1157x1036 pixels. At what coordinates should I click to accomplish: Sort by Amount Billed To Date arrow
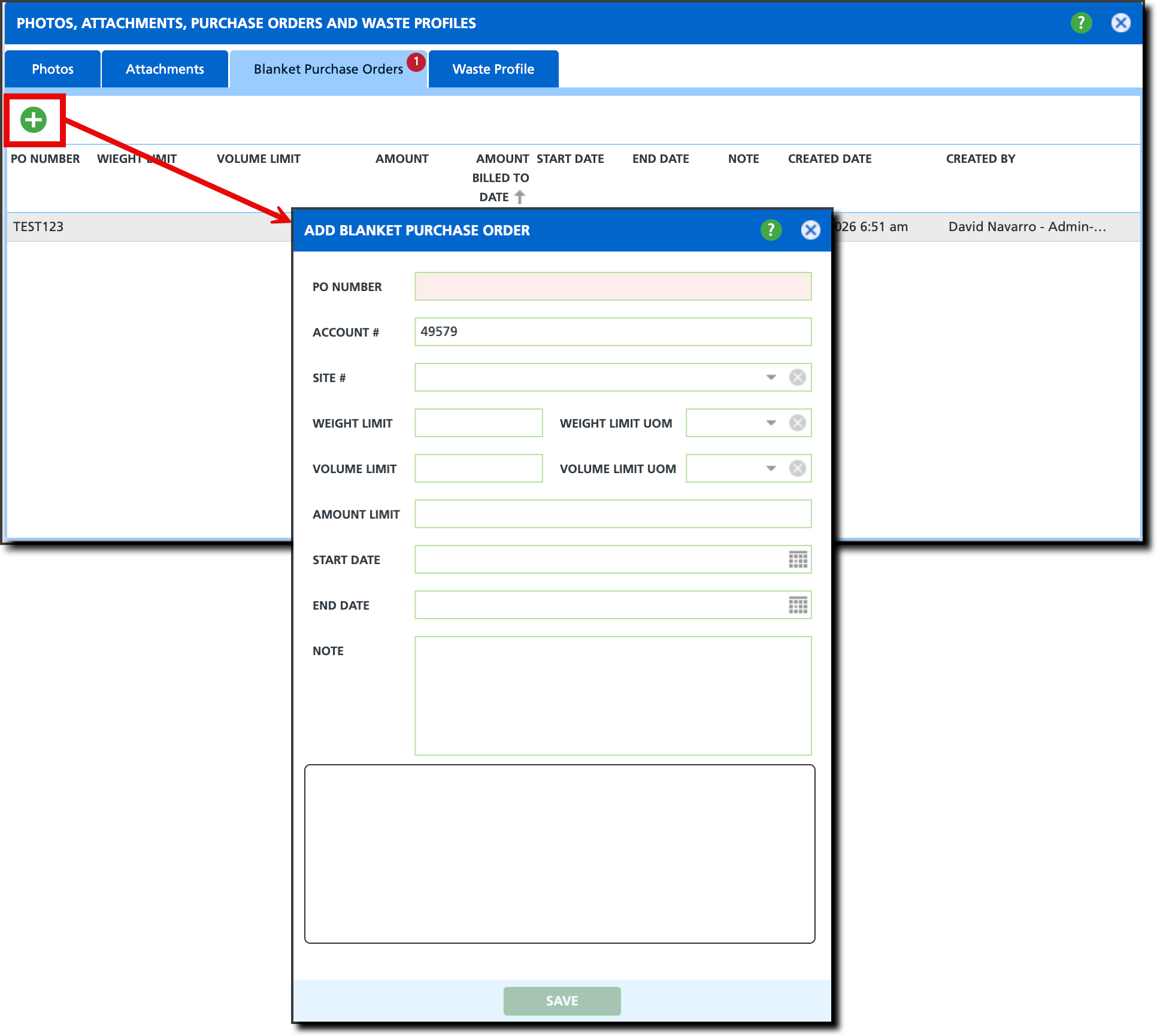(520, 197)
